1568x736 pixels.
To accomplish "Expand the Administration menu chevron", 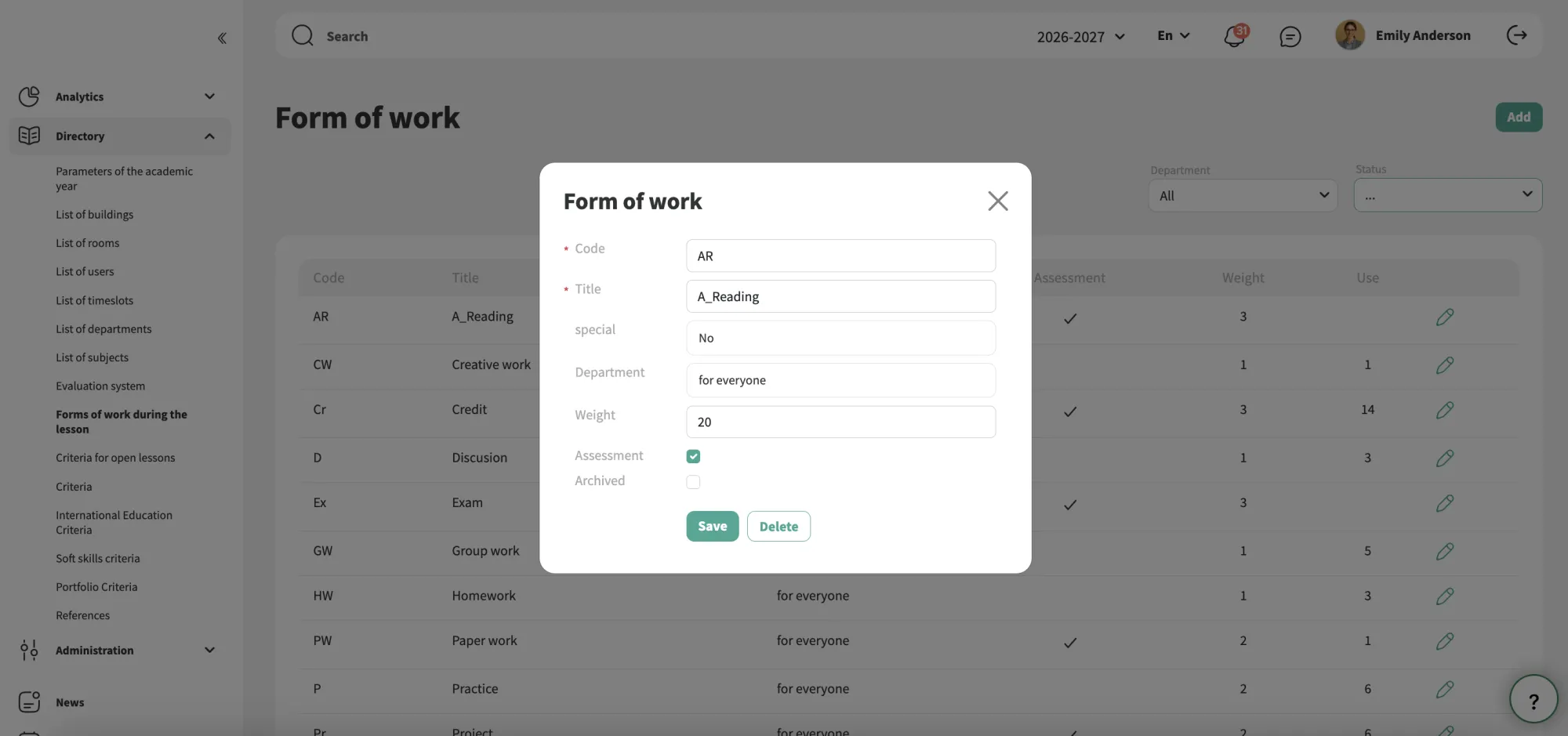I will click(209, 650).
